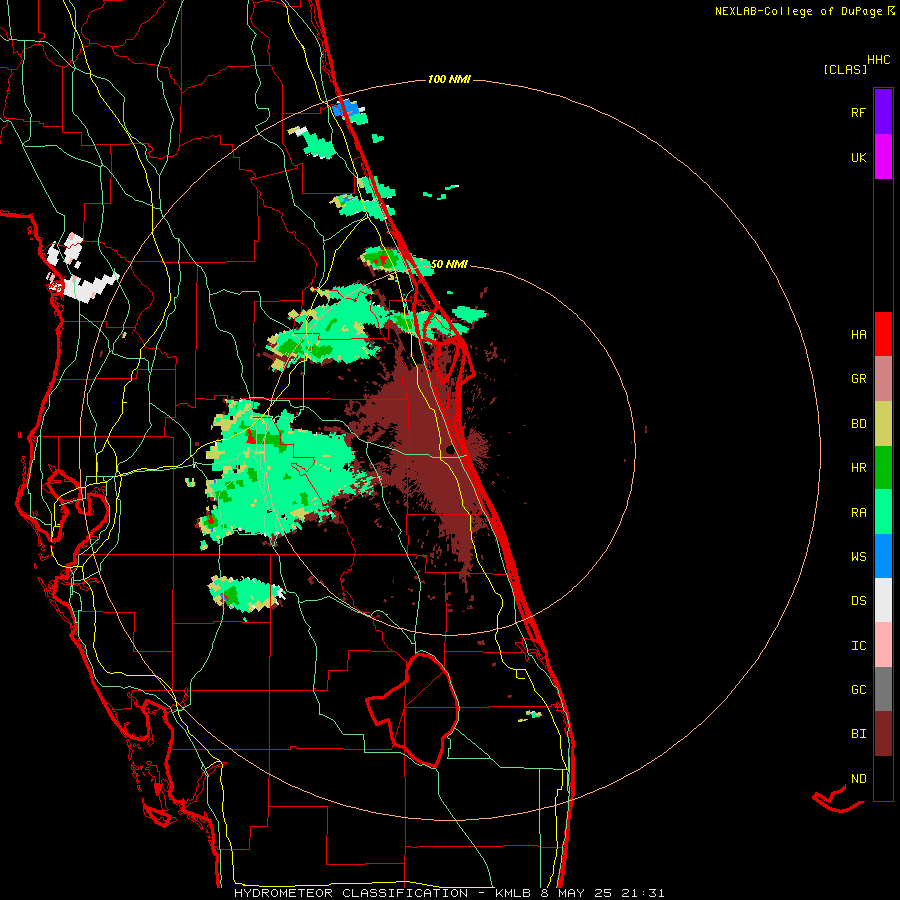
Task: Pick the HR dark green legend swatch
Action: [x=883, y=468]
